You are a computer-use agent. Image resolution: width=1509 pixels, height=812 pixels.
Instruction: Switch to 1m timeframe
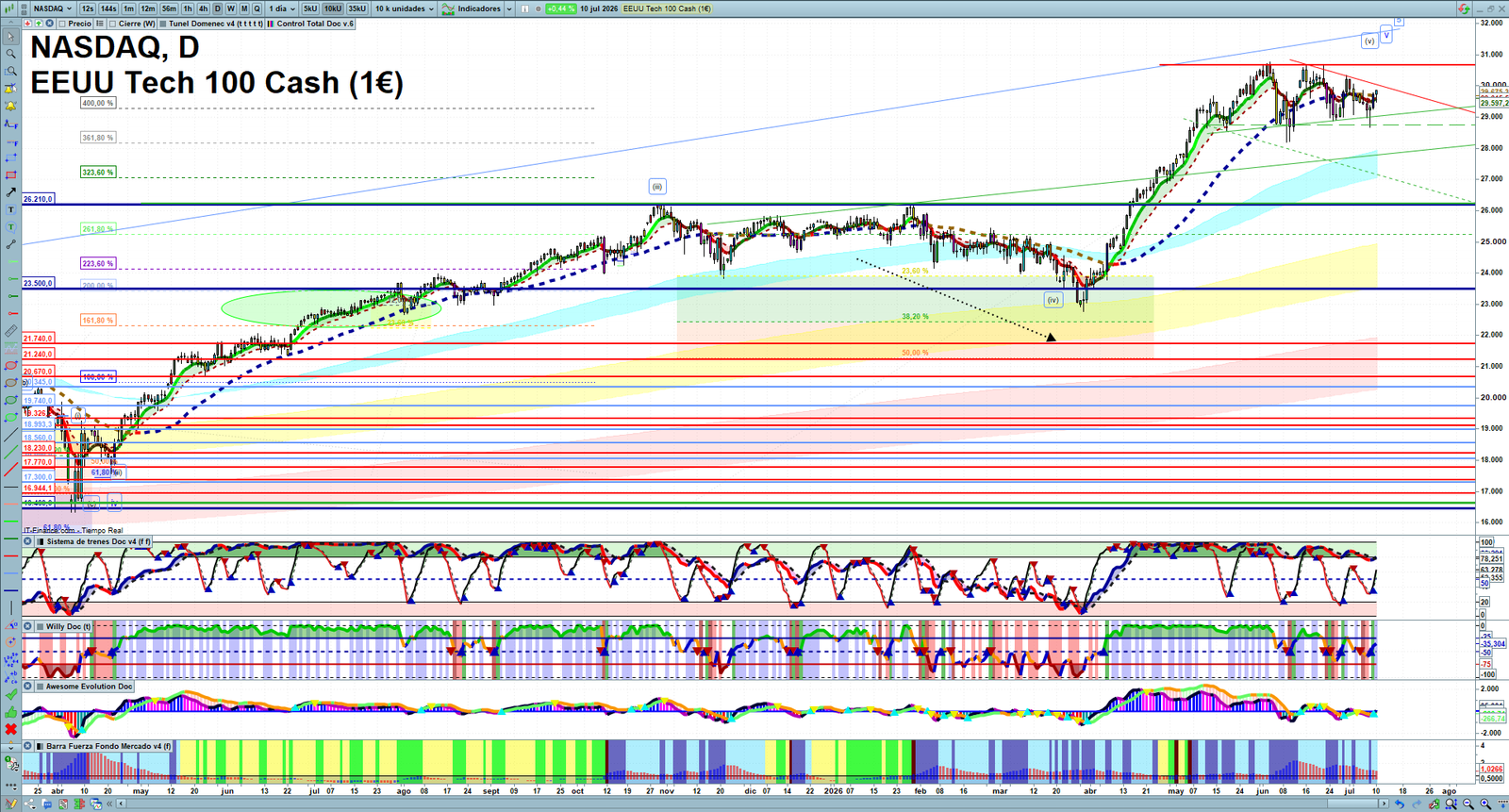[x=128, y=8]
